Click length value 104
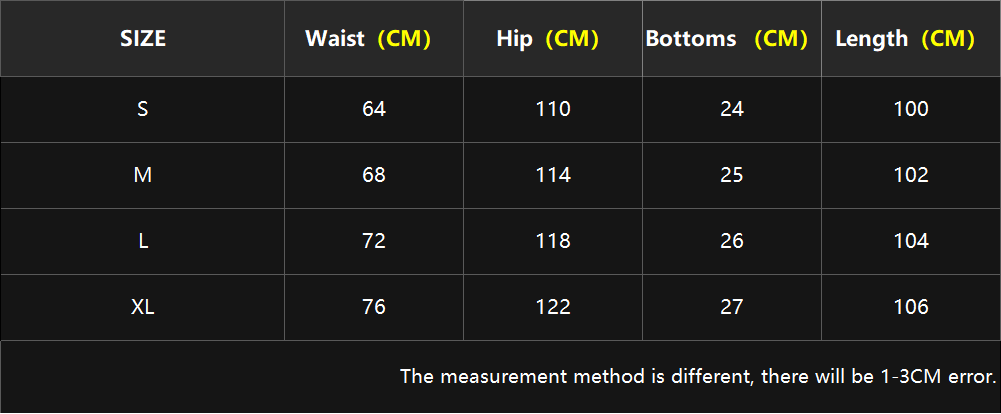Screen dimensions: 1001x414 tap(911, 241)
